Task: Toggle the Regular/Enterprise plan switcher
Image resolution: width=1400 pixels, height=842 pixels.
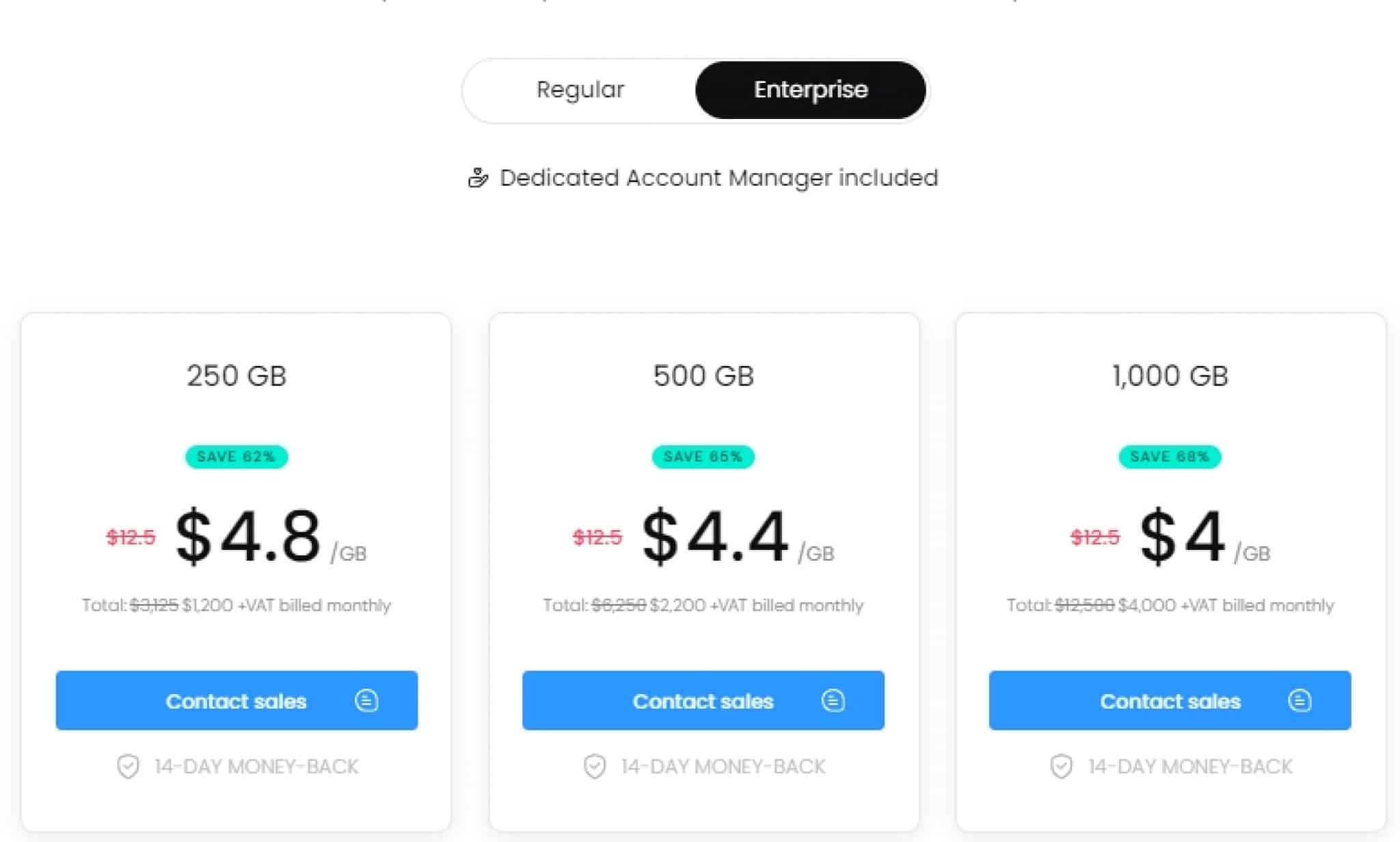Action: (695, 90)
